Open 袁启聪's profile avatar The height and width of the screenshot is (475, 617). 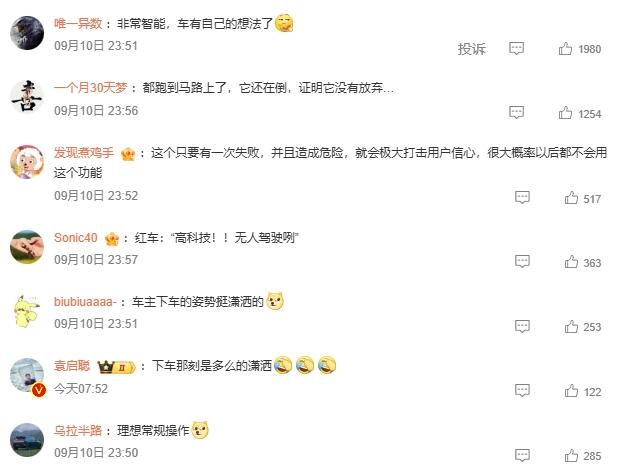click(27, 376)
